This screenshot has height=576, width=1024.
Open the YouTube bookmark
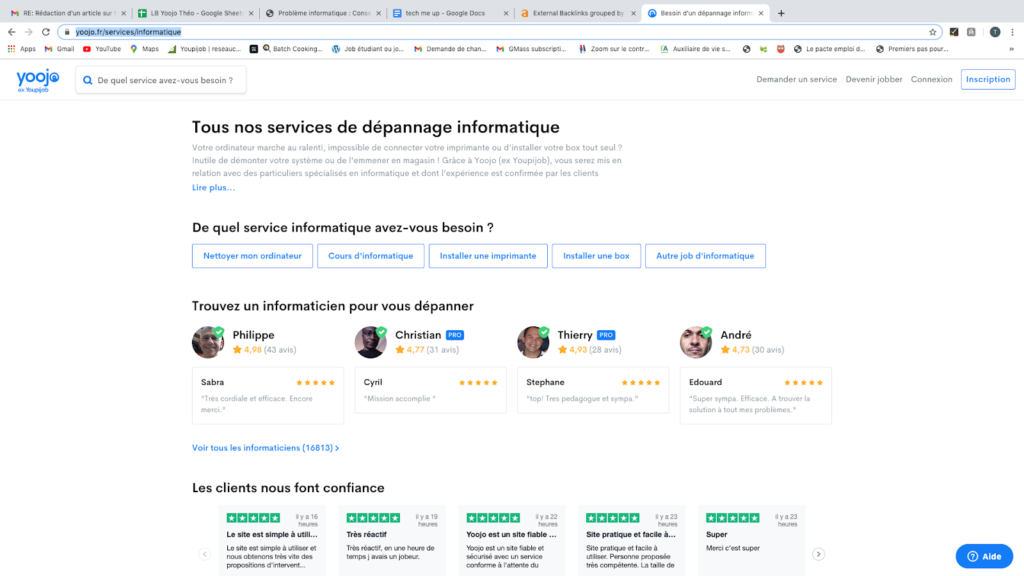point(102,49)
